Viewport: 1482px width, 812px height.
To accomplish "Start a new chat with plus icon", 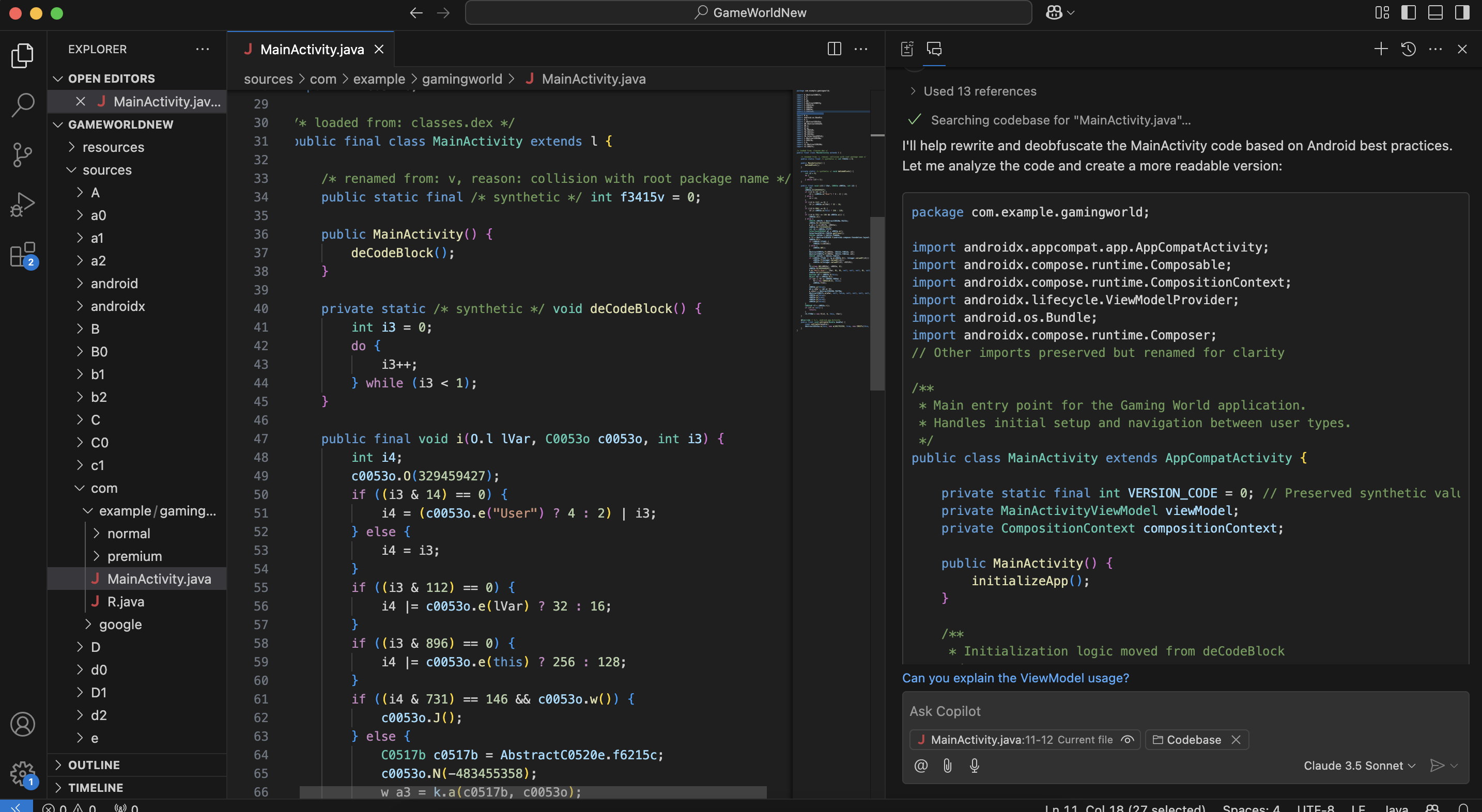I will 1381,49.
